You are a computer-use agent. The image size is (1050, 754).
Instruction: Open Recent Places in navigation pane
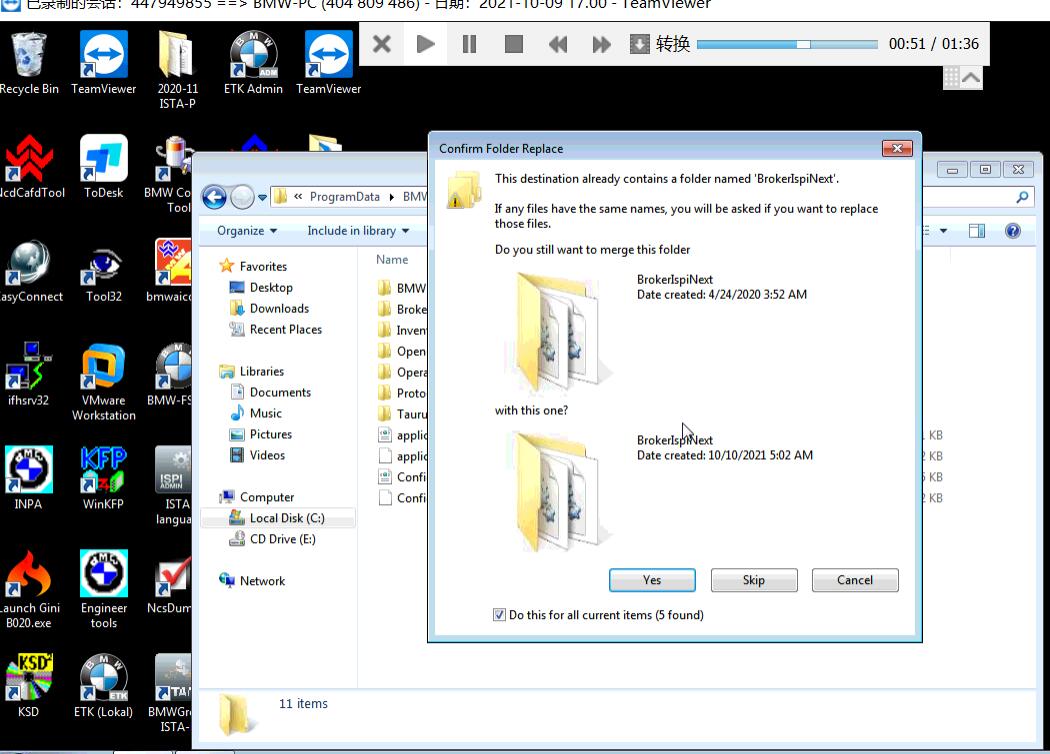285,329
